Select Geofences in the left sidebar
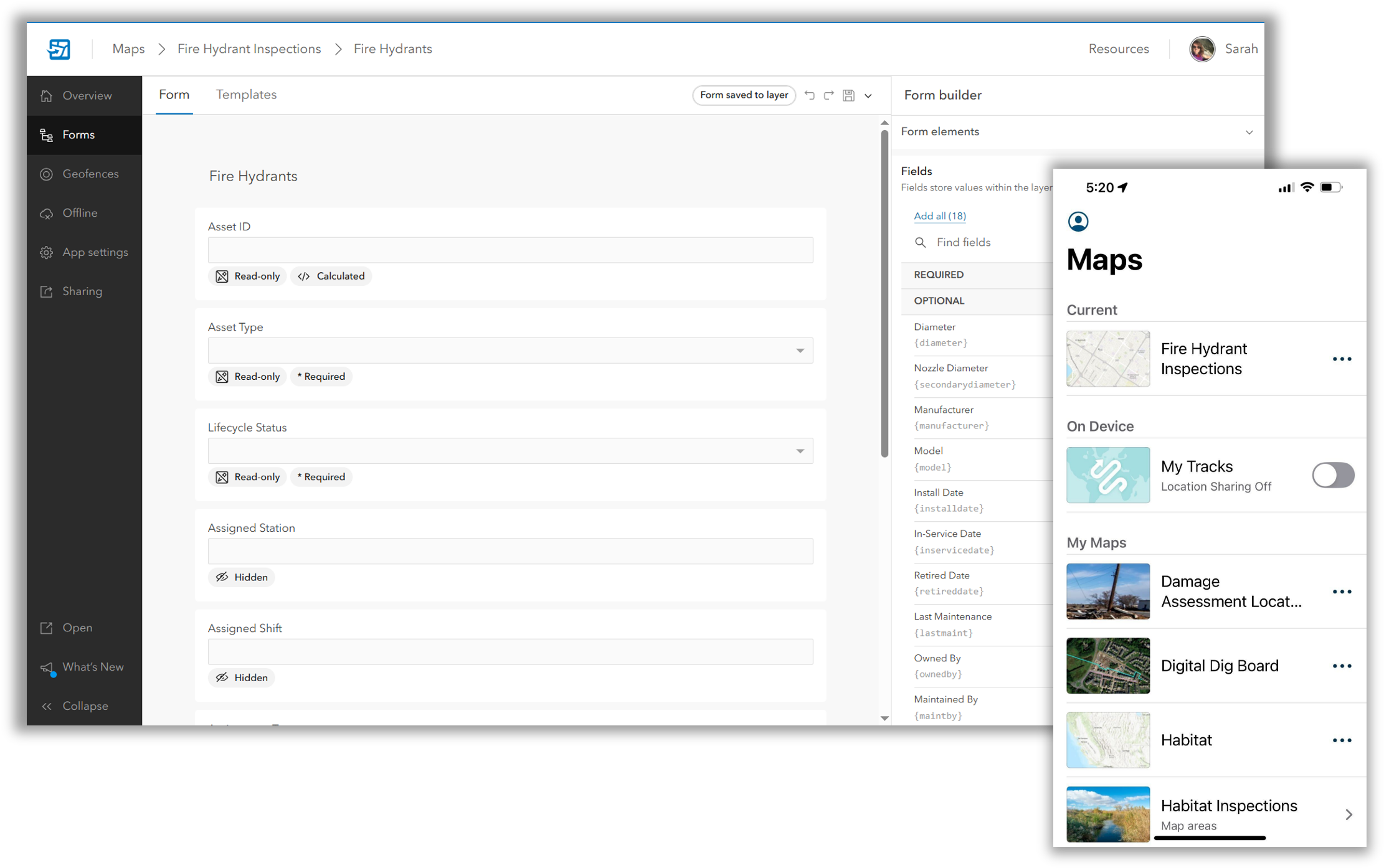 tap(90, 174)
